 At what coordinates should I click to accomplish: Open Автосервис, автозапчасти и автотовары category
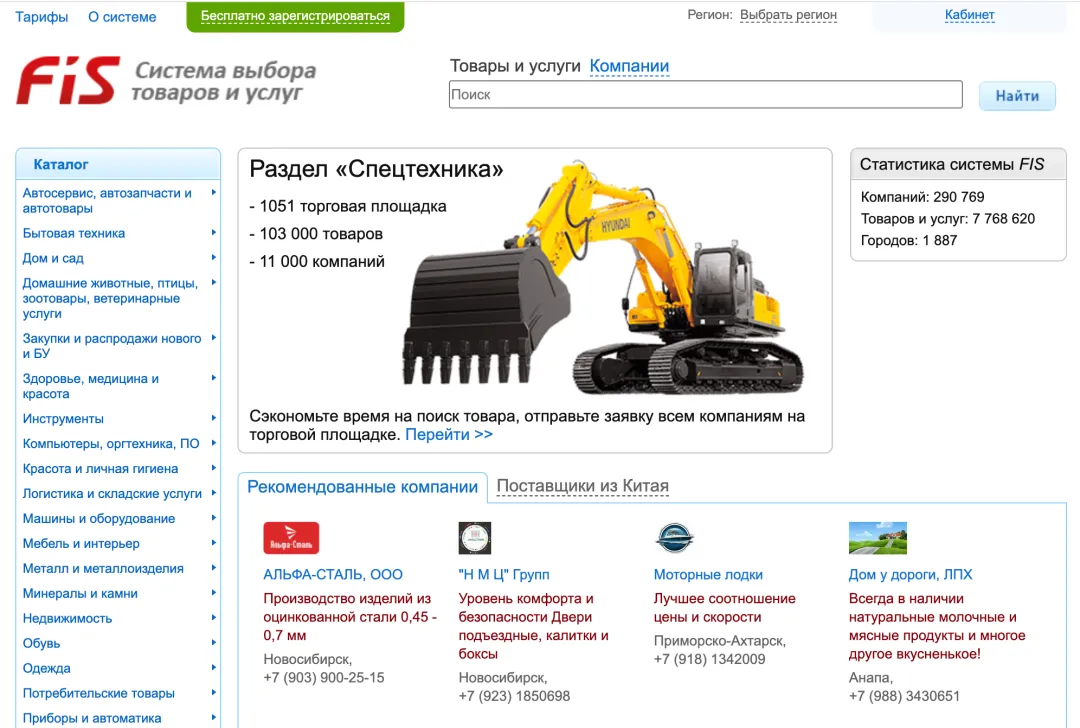pyautogui.click(x=107, y=200)
